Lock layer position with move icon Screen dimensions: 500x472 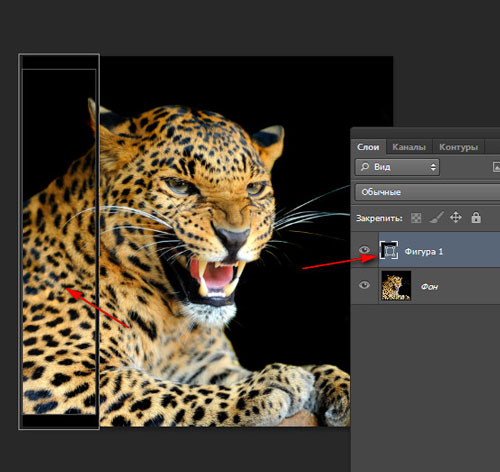click(x=456, y=218)
